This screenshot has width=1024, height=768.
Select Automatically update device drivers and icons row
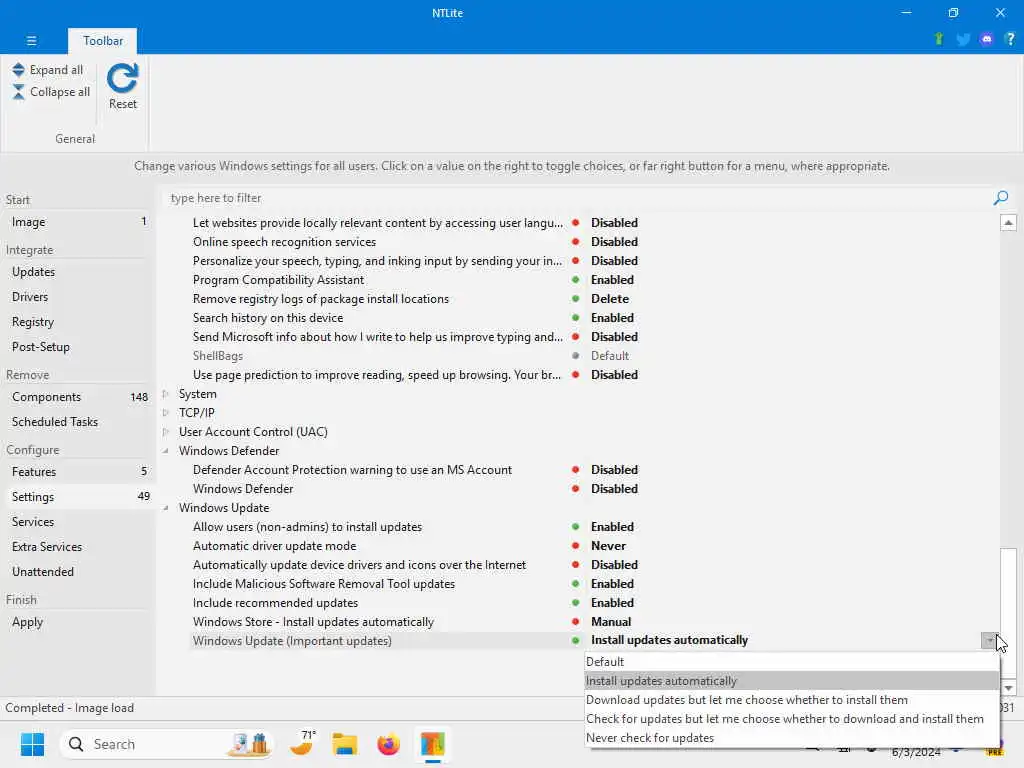tap(359, 565)
